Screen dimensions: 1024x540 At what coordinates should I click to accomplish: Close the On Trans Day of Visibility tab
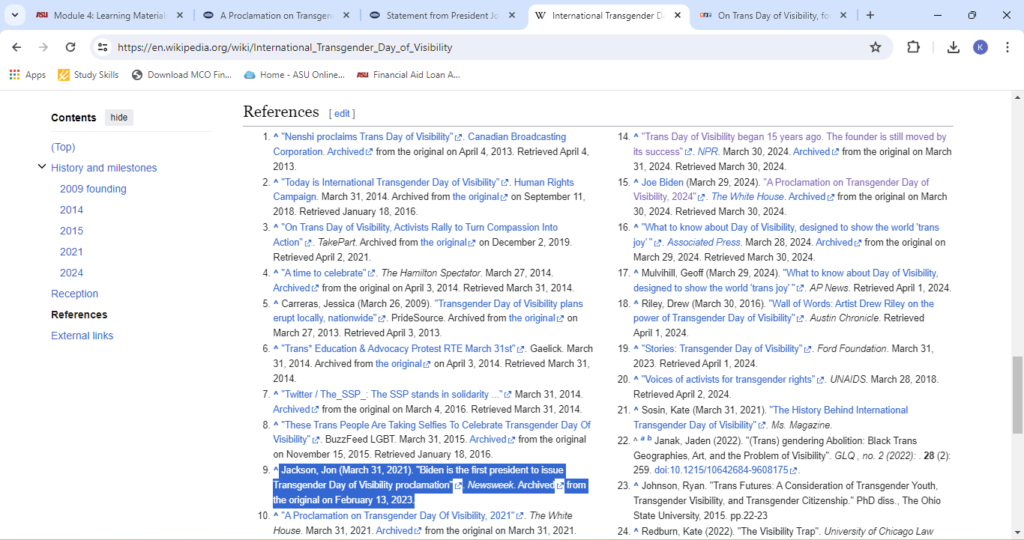click(843, 15)
